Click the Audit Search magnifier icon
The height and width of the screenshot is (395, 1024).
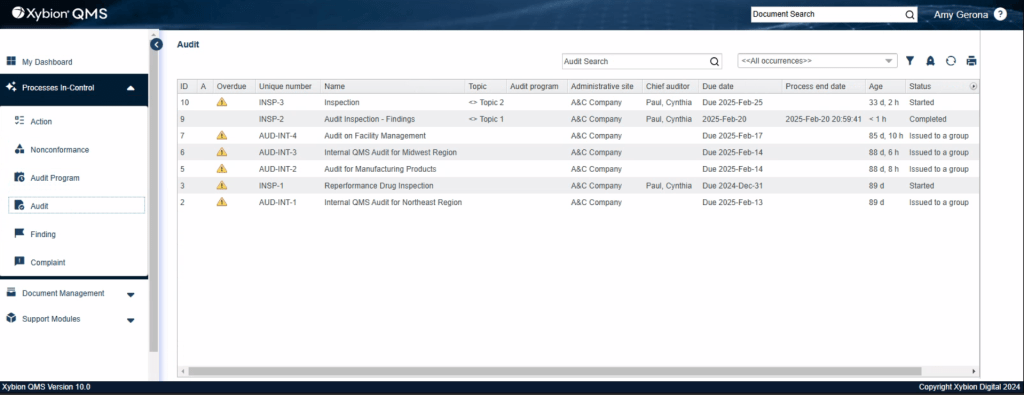(714, 61)
